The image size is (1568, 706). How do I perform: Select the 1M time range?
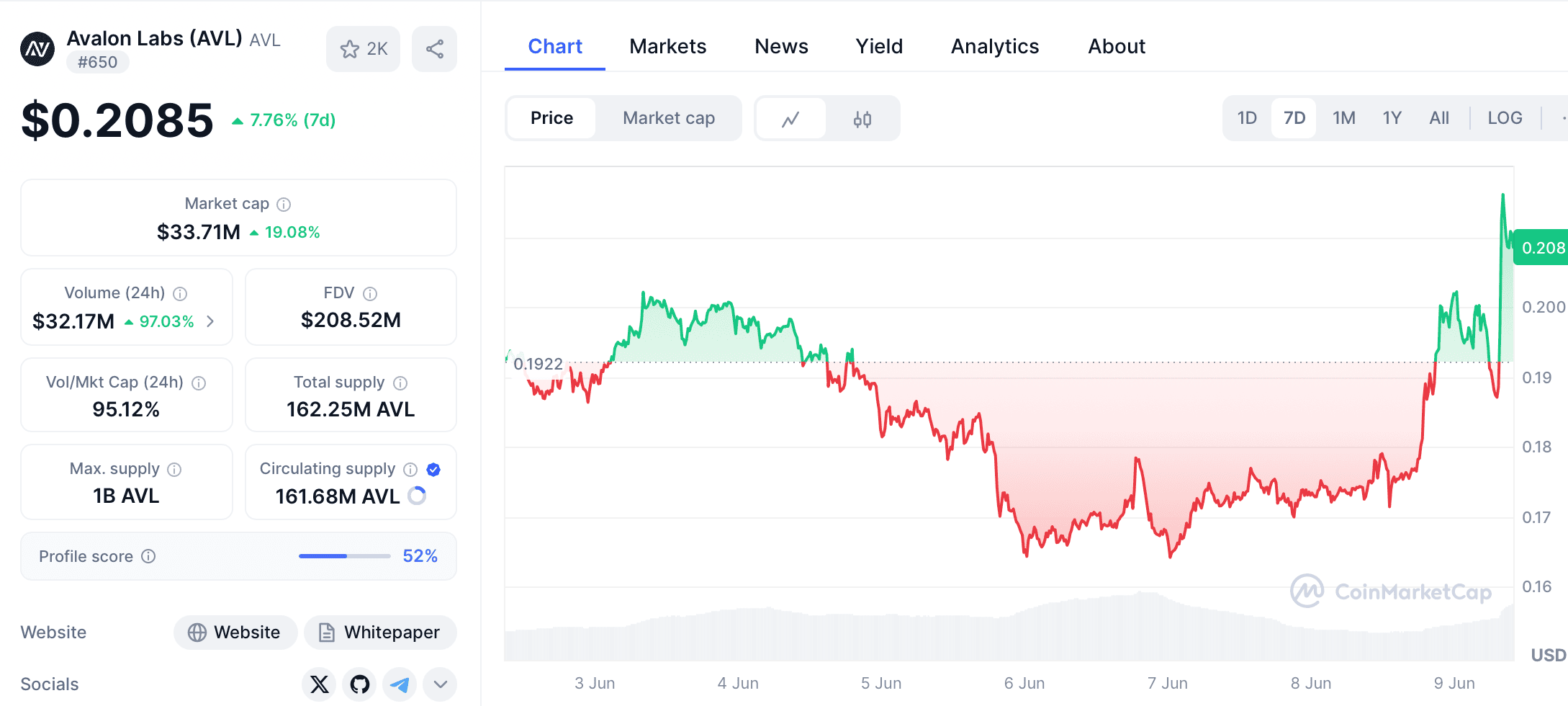coord(1343,117)
